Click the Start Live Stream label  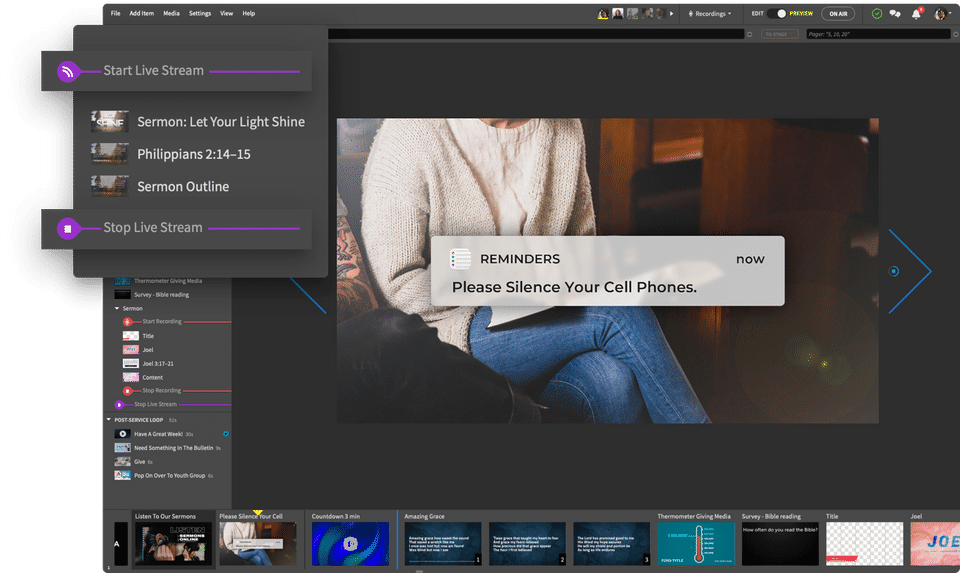point(154,70)
